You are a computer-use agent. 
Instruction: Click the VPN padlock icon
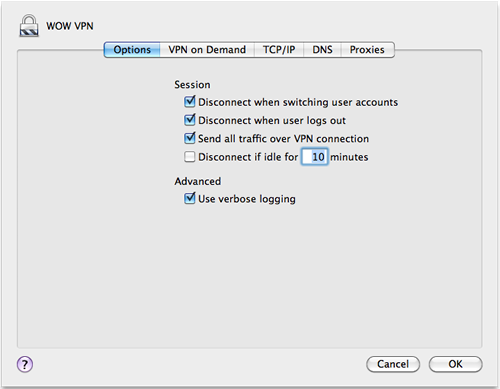pos(29,26)
